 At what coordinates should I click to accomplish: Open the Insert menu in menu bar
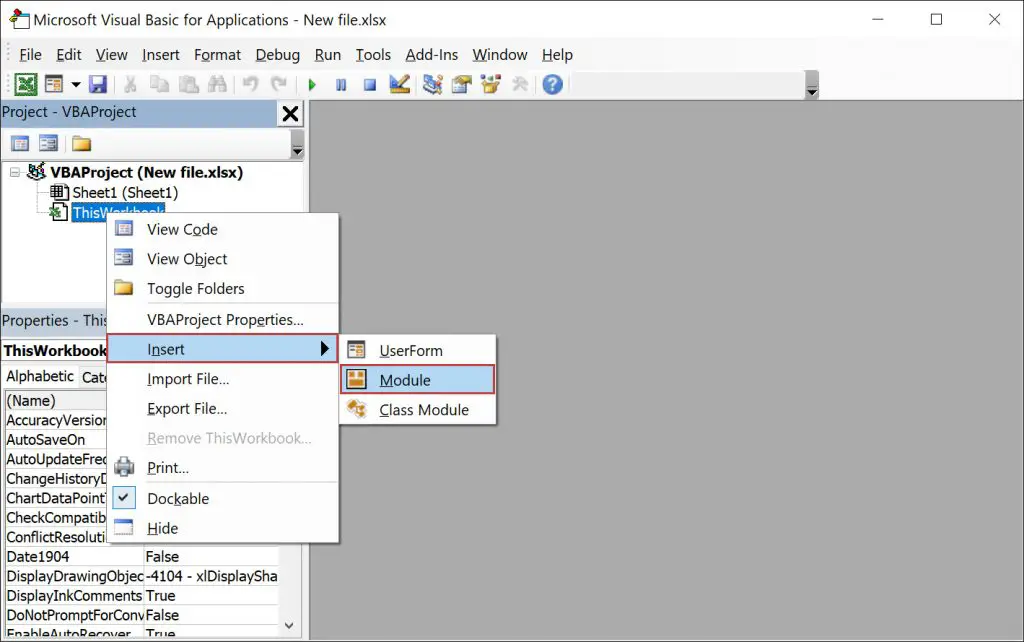161,55
